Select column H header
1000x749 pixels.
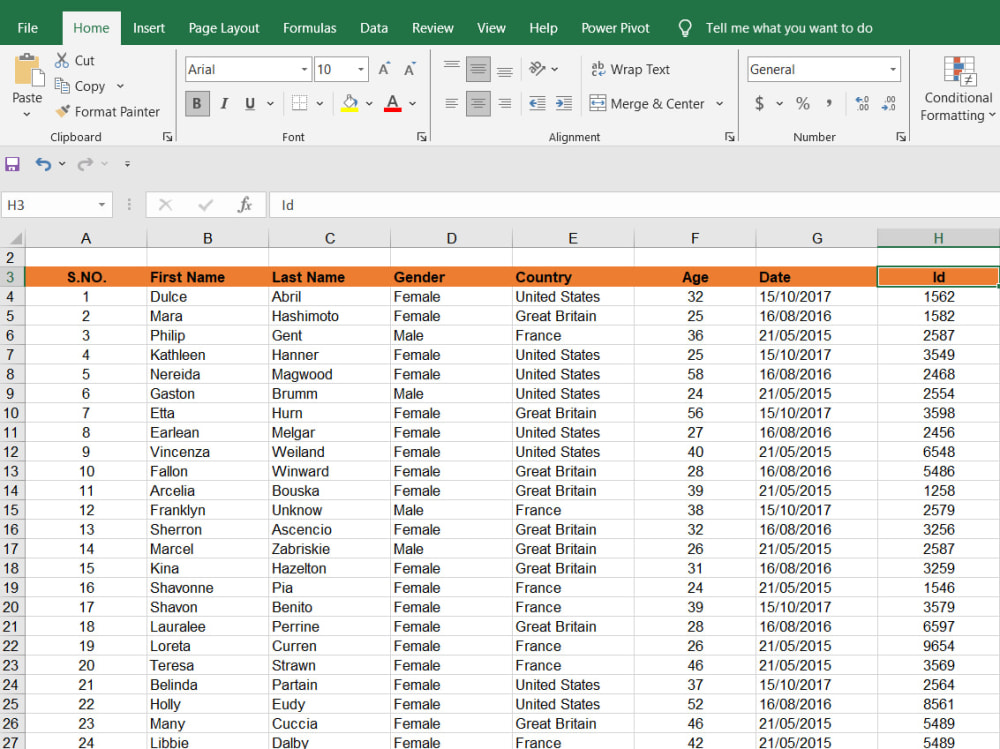point(938,239)
